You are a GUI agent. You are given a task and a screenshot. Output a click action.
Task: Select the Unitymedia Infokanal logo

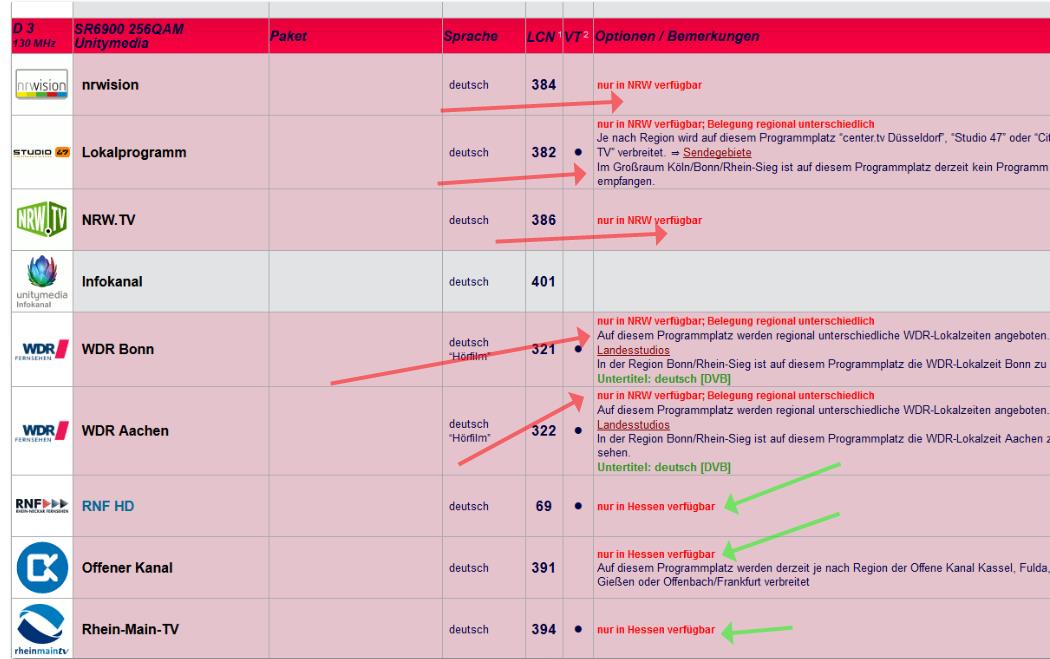pos(41,280)
